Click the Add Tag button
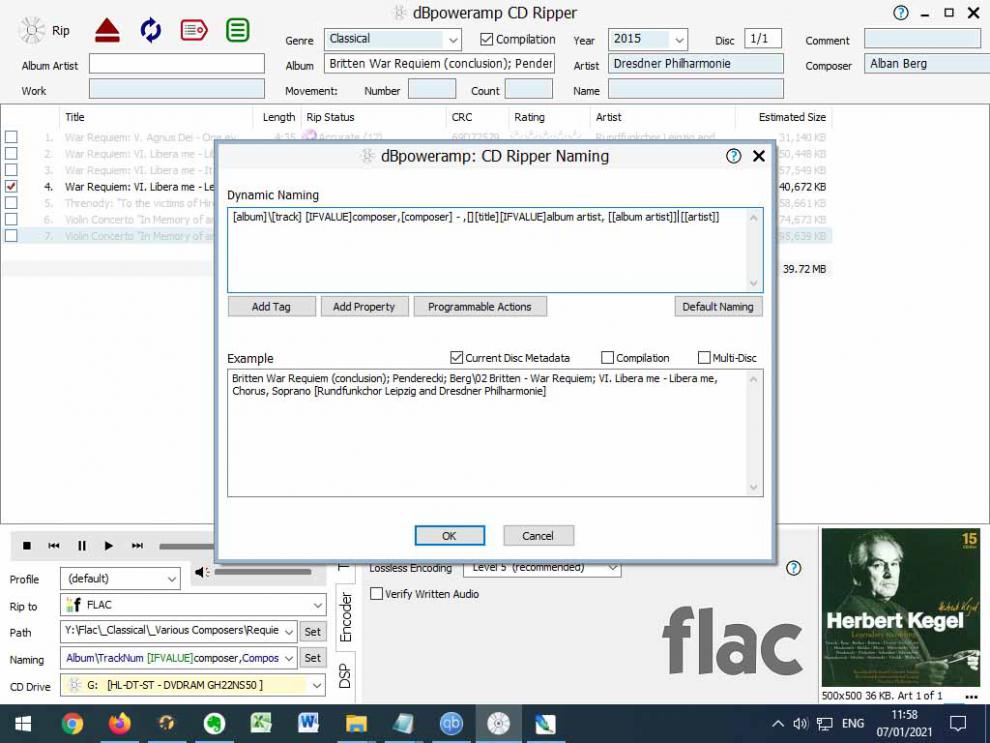This screenshot has height=743, width=990. 271,307
